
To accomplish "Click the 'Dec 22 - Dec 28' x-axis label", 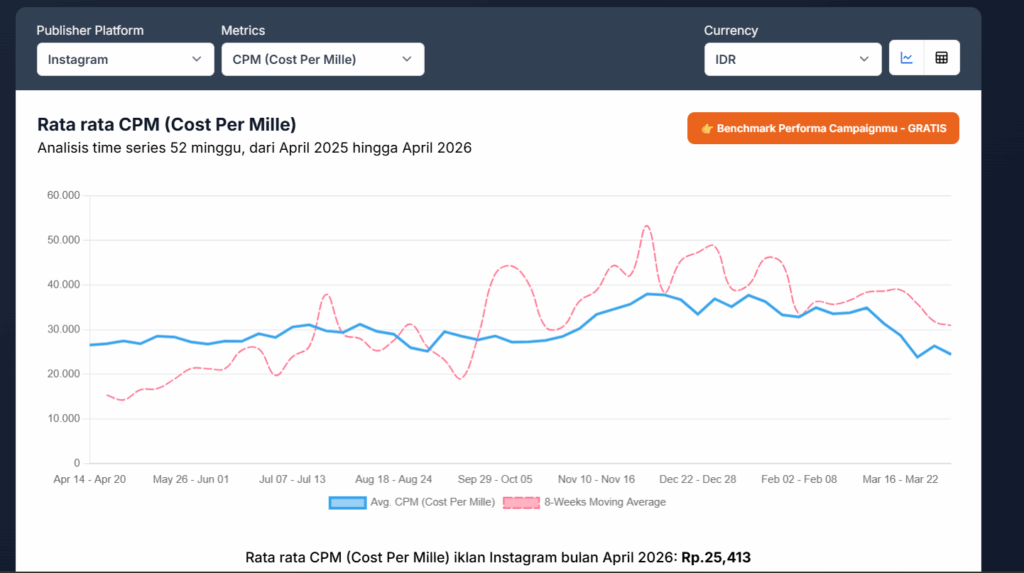I will [x=699, y=479].
